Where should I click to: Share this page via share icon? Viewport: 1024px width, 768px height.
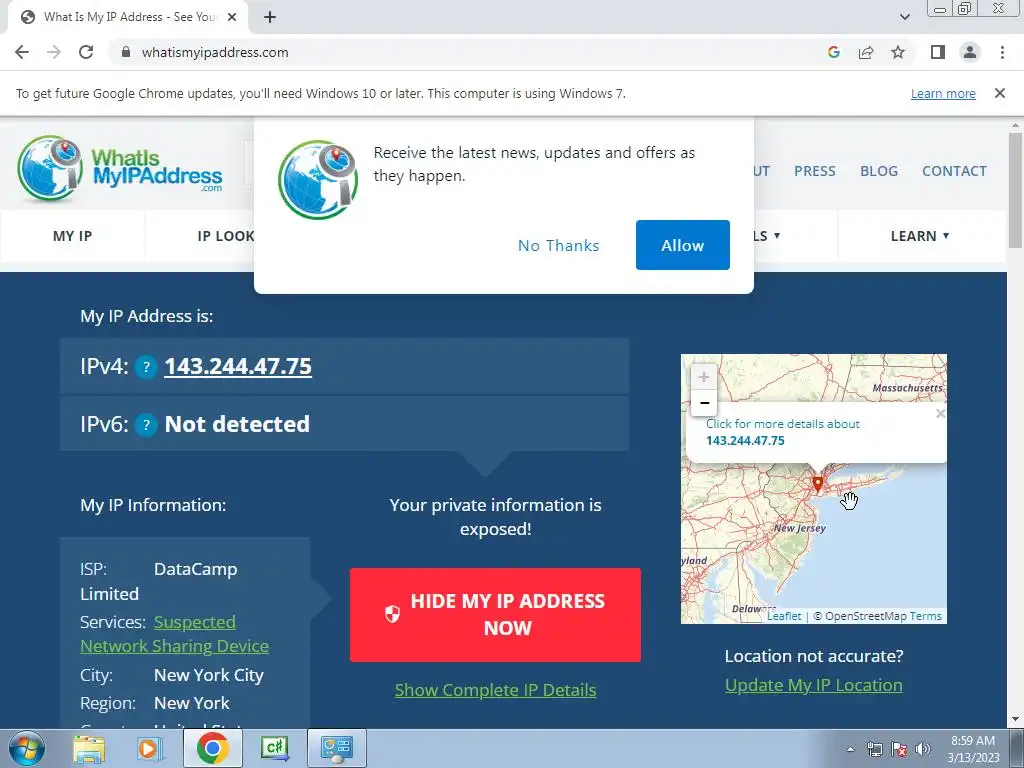coord(866,52)
